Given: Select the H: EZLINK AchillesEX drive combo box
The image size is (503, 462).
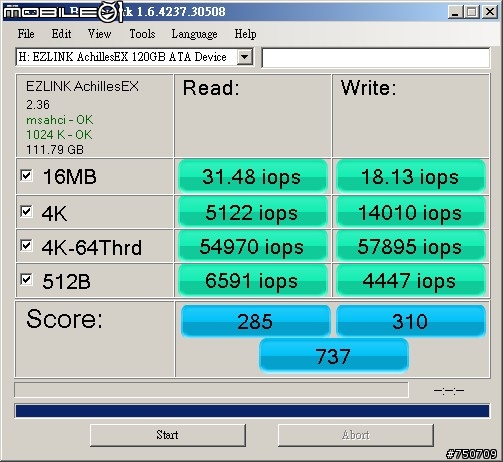Looking at the screenshot, I should tap(134, 57).
